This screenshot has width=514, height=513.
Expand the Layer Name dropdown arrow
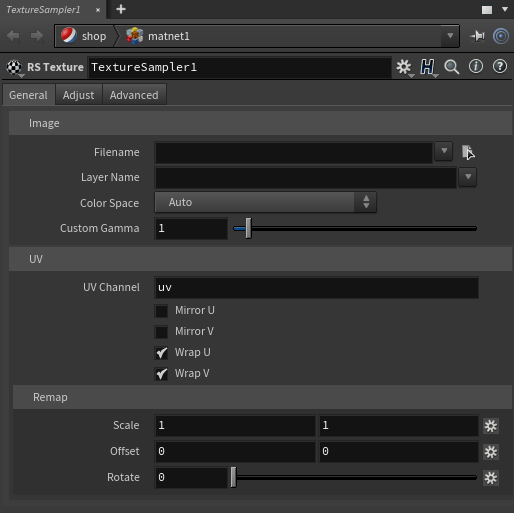[x=468, y=177]
